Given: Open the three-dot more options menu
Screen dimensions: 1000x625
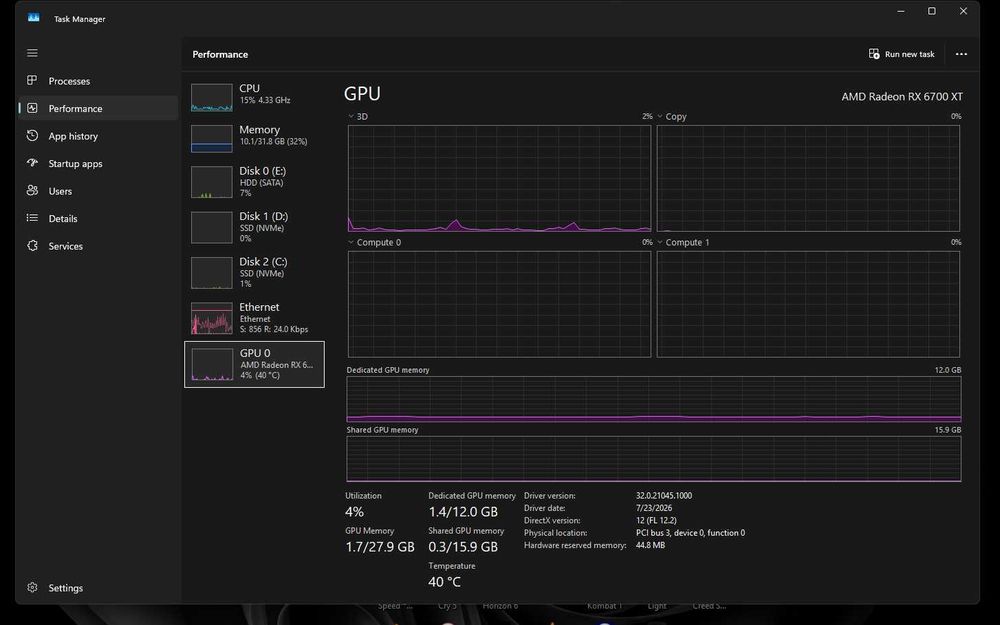Looking at the screenshot, I should pyautogui.click(x=961, y=54).
